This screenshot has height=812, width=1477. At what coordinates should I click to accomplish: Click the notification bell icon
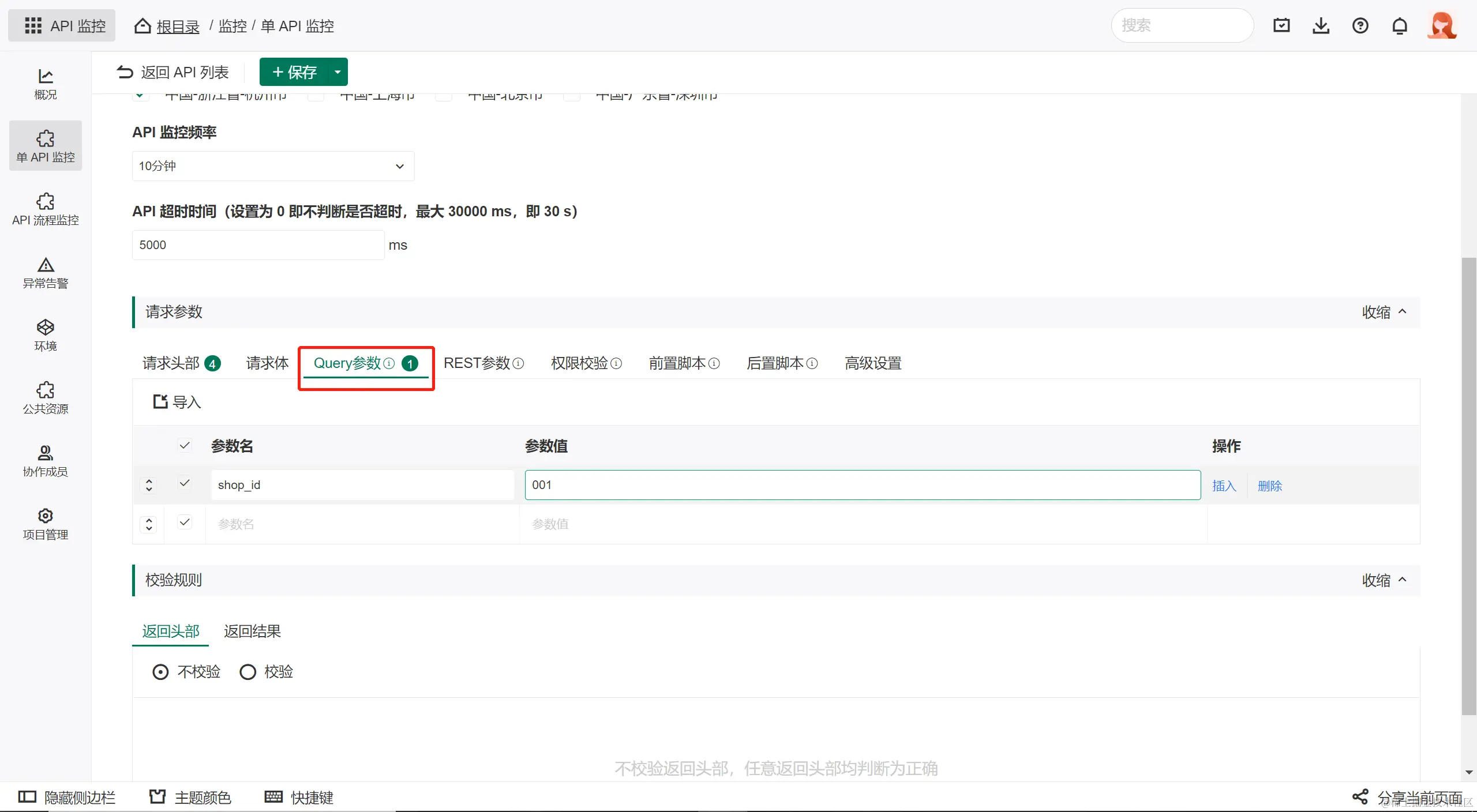[x=1400, y=26]
